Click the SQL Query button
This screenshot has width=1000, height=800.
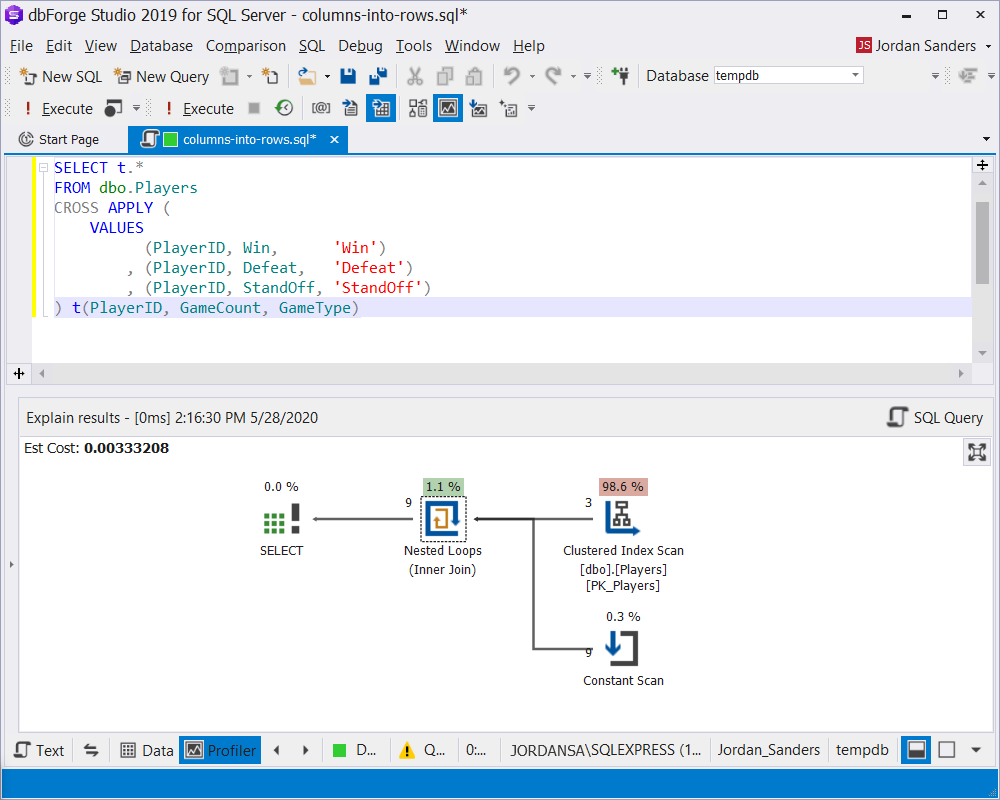pyautogui.click(x=935, y=417)
